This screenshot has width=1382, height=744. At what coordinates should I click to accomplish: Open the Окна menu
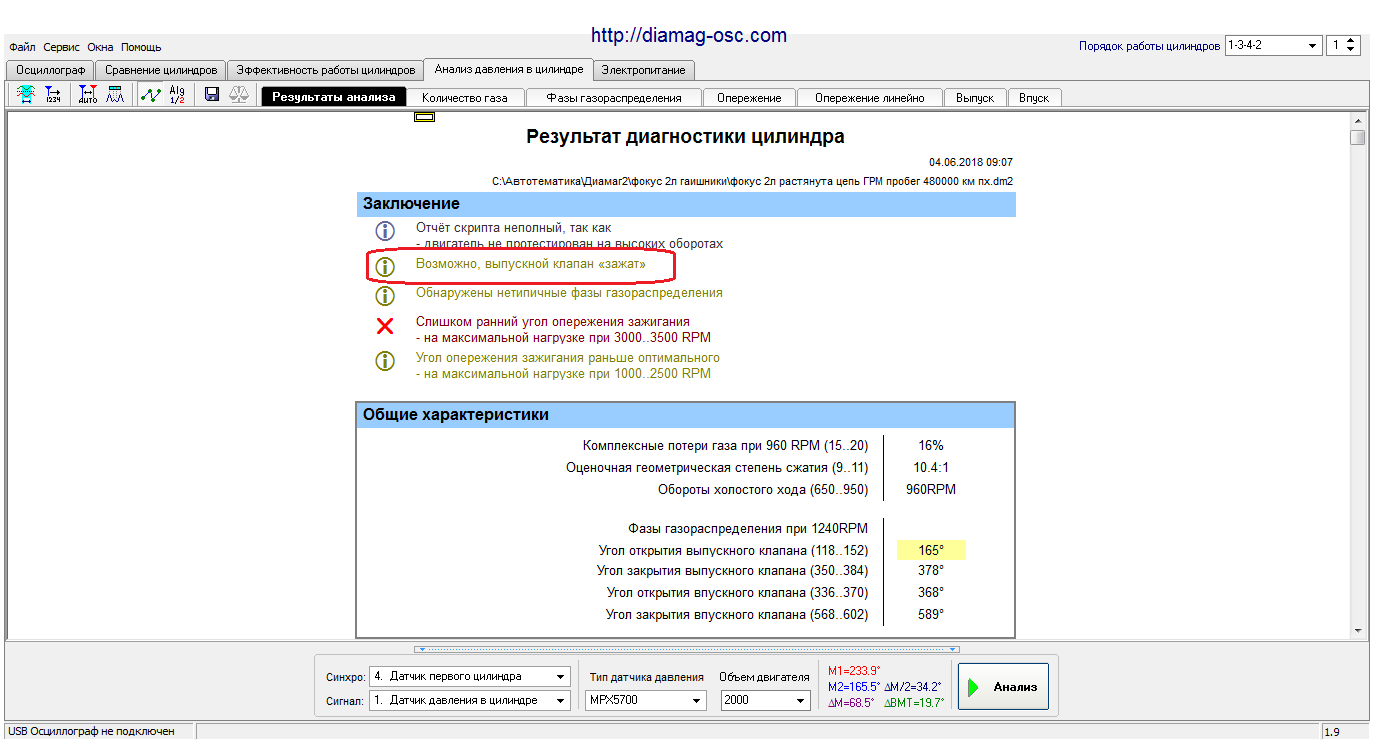click(100, 47)
